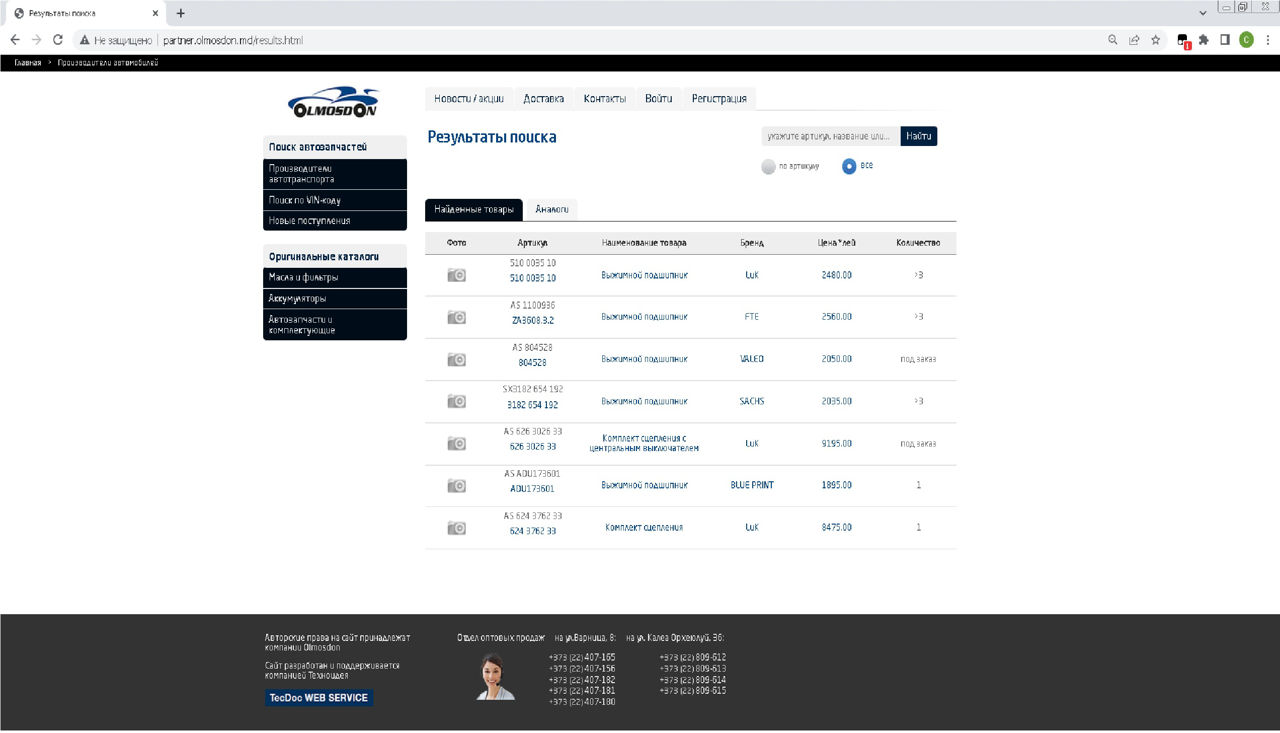1280x733 pixels.
Task: Click price 8475.00
Action: pyautogui.click(x=837, y=527)
